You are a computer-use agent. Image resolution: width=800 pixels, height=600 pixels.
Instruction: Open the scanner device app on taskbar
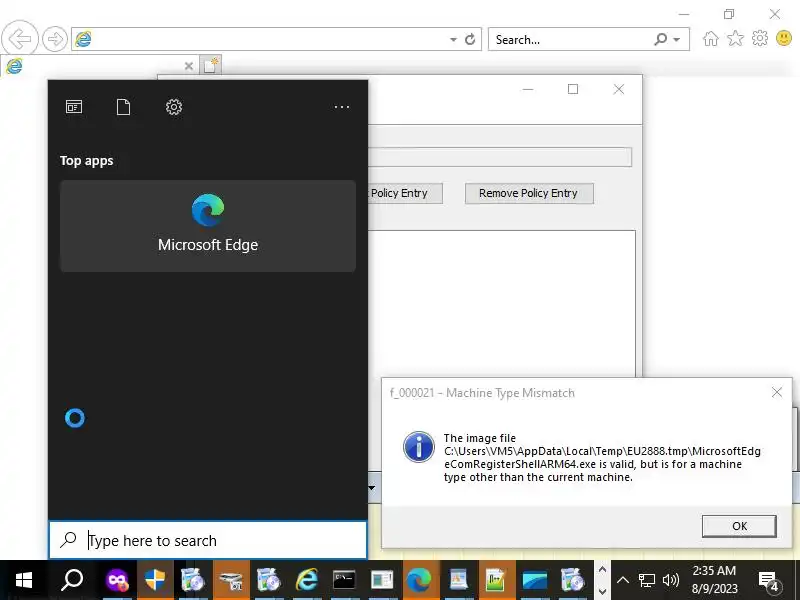pos(231,580)
